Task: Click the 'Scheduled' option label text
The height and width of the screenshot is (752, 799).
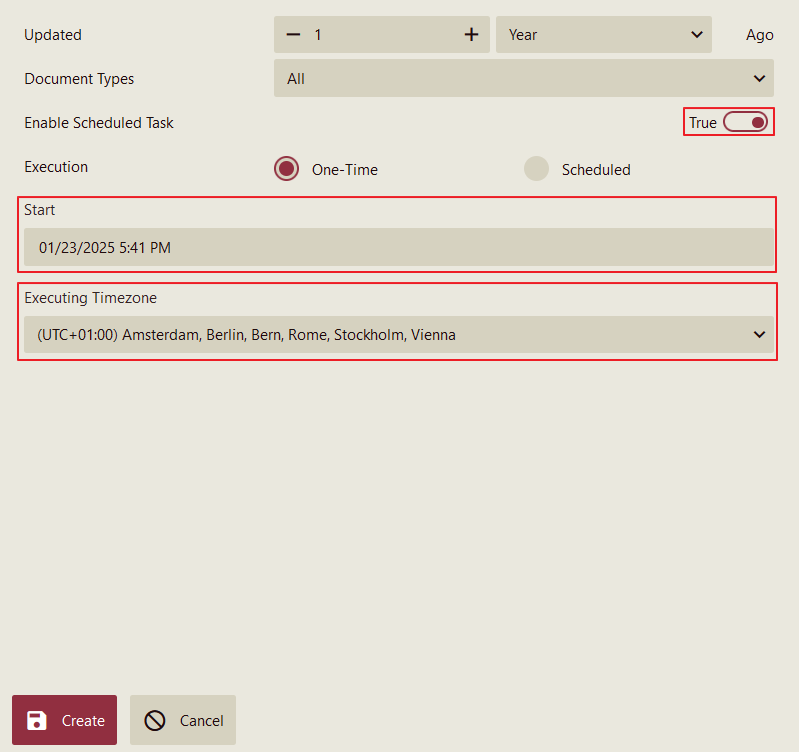Action: tap(596, 170)
